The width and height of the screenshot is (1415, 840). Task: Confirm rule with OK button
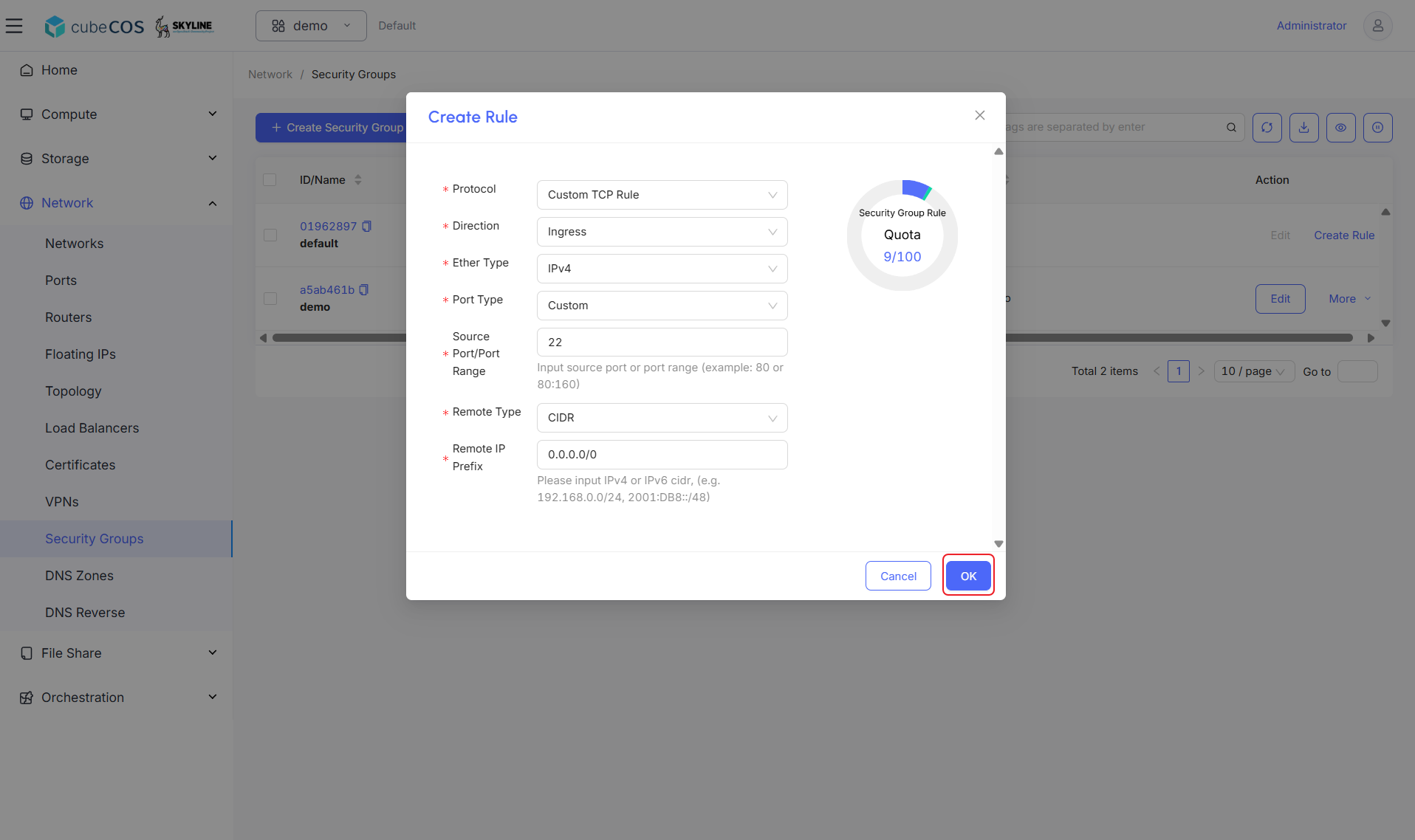point(968,576)
